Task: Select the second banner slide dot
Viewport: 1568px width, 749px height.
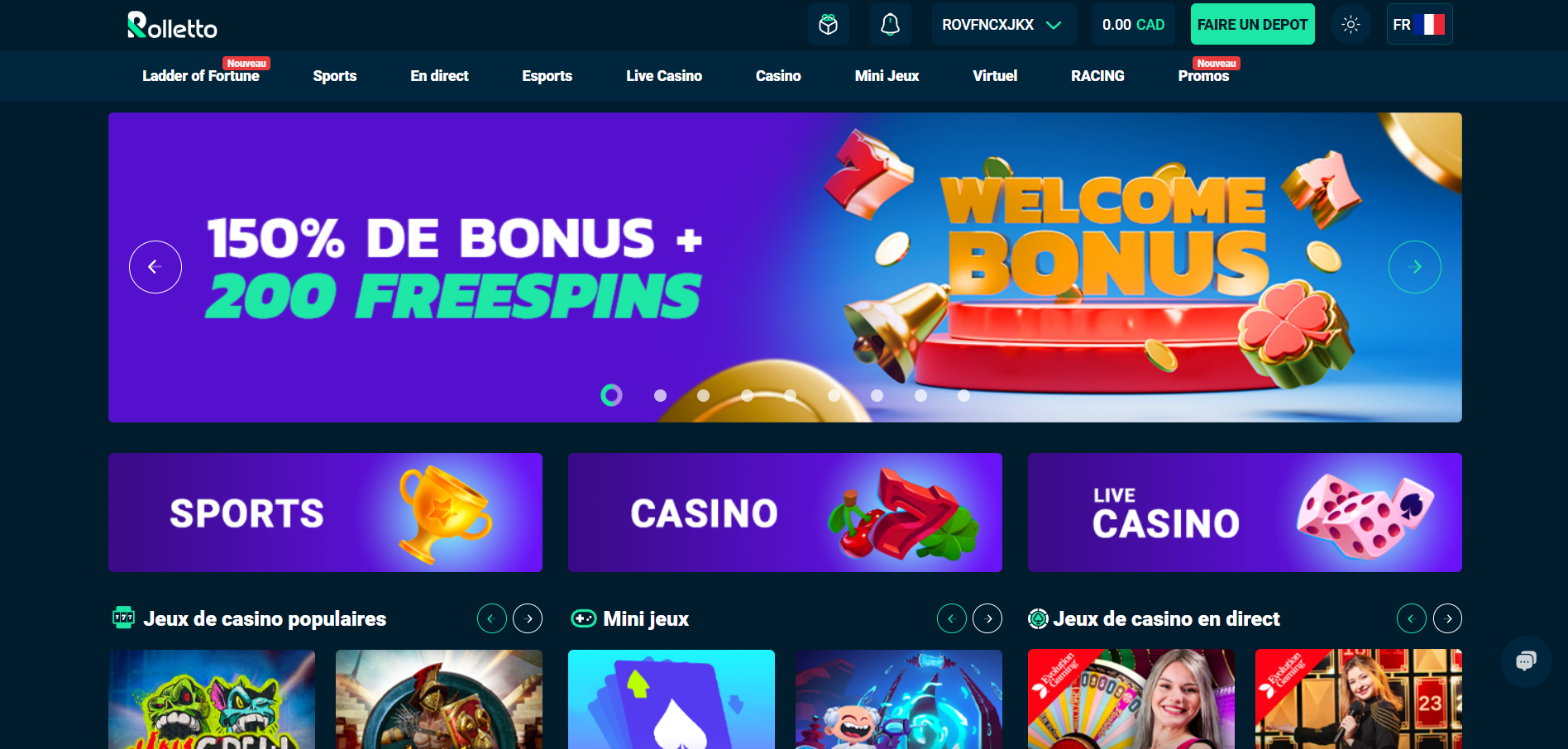Action: click(660, 395)
